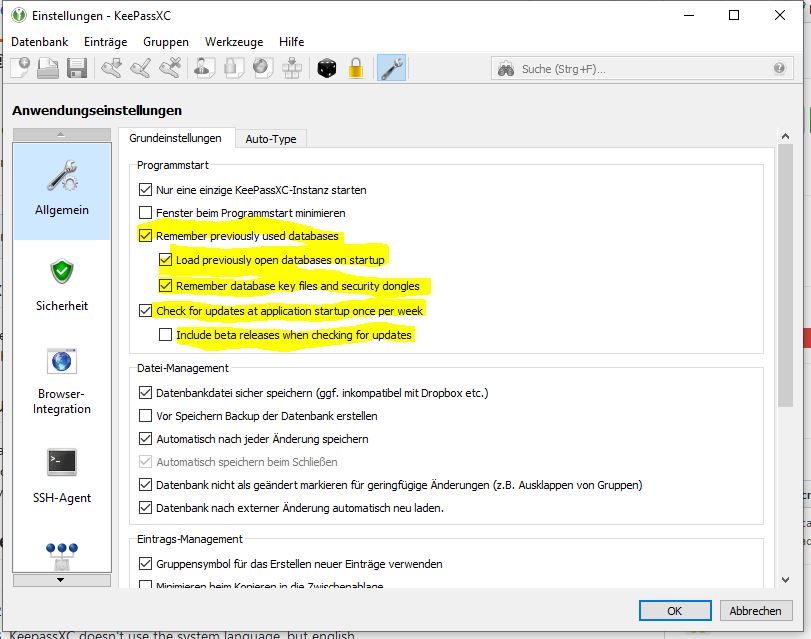Toggle Remember previously used databases

pos(145,236)
